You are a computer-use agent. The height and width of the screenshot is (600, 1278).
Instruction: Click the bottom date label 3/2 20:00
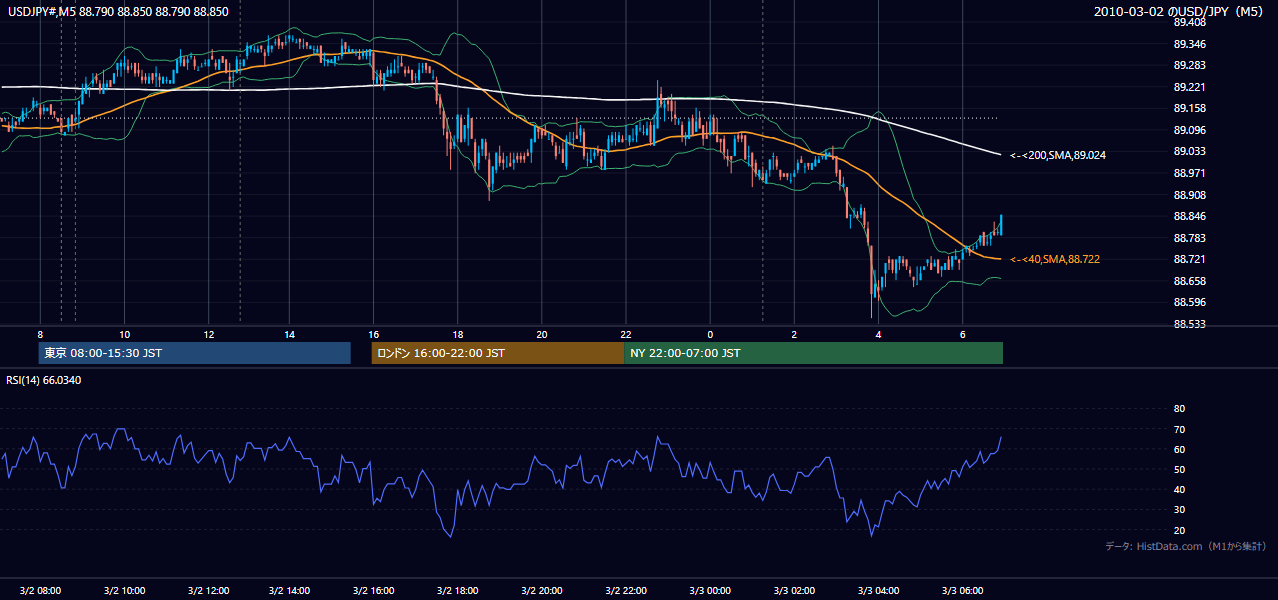tap(541, 591)
